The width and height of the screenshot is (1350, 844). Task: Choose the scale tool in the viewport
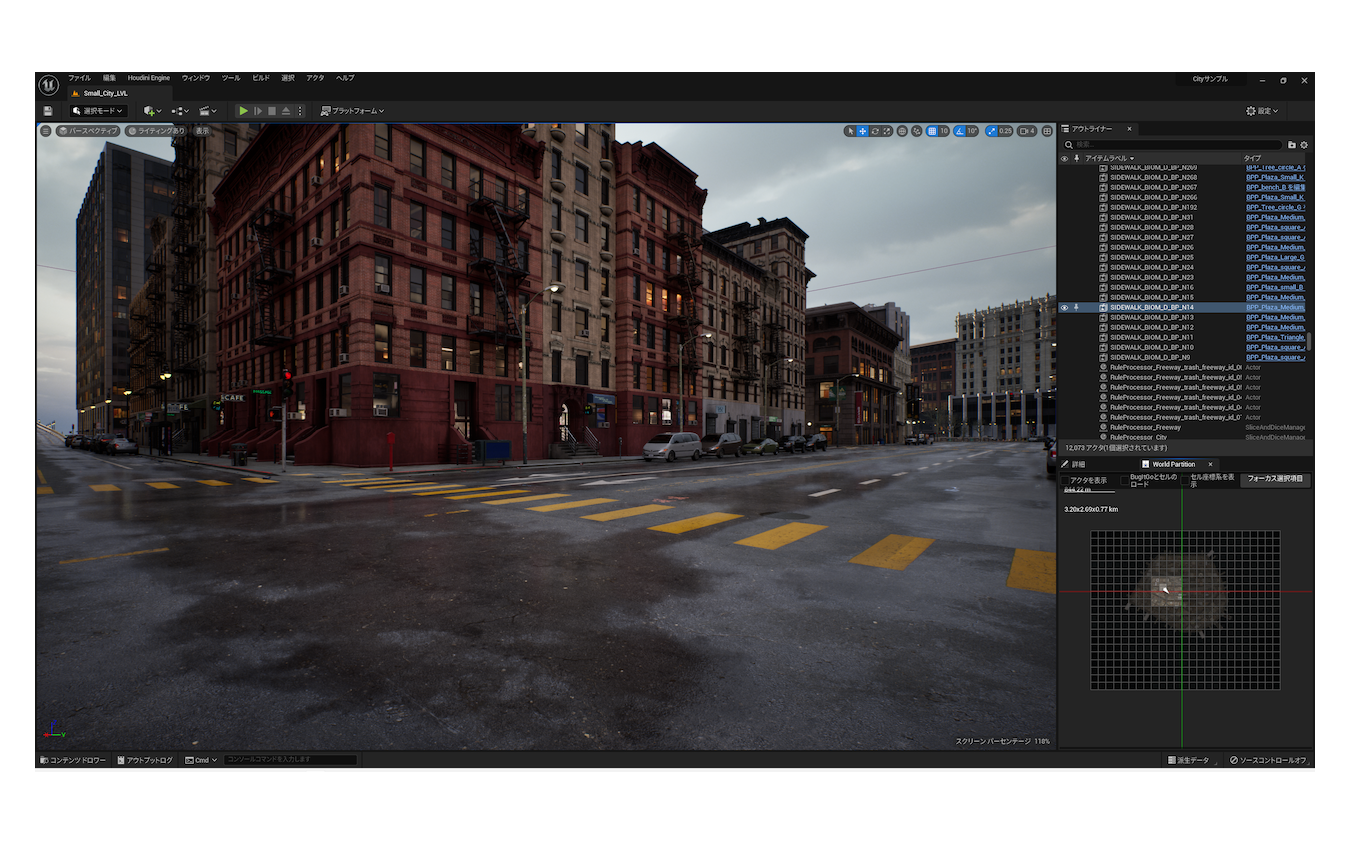pos(887,131)
